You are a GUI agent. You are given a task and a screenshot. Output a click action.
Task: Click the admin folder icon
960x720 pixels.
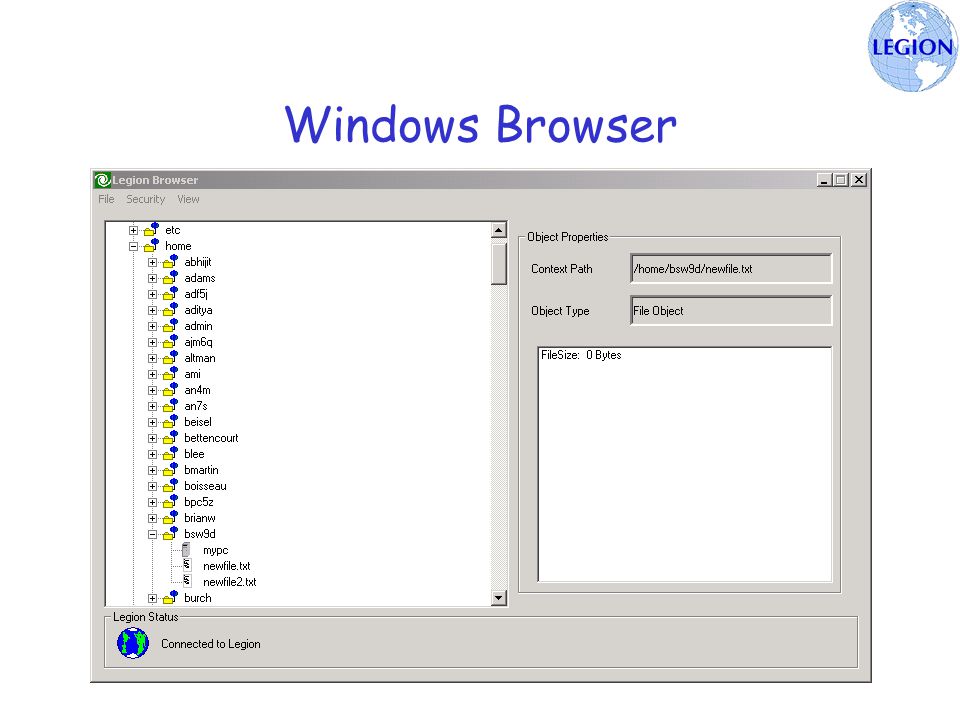[x=170, y=326]
